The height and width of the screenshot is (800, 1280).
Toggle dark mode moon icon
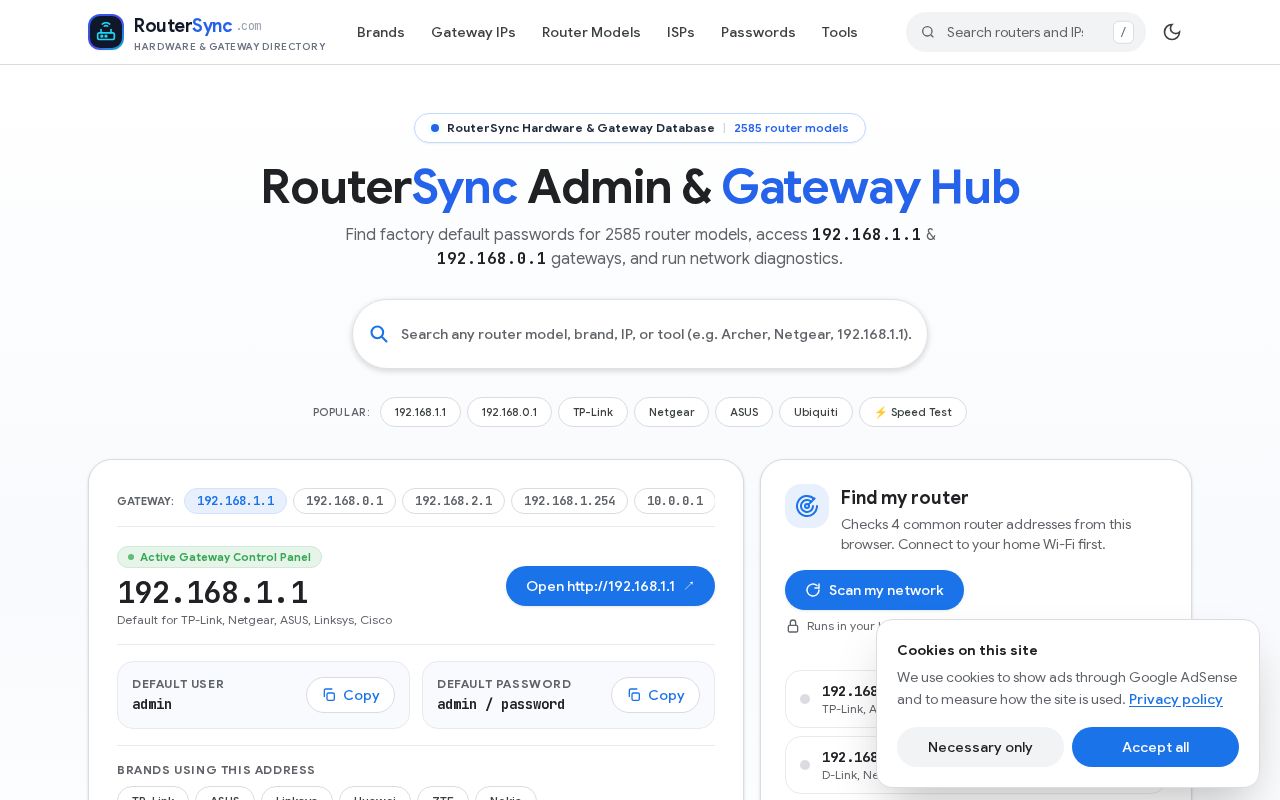click(1172, 32)
